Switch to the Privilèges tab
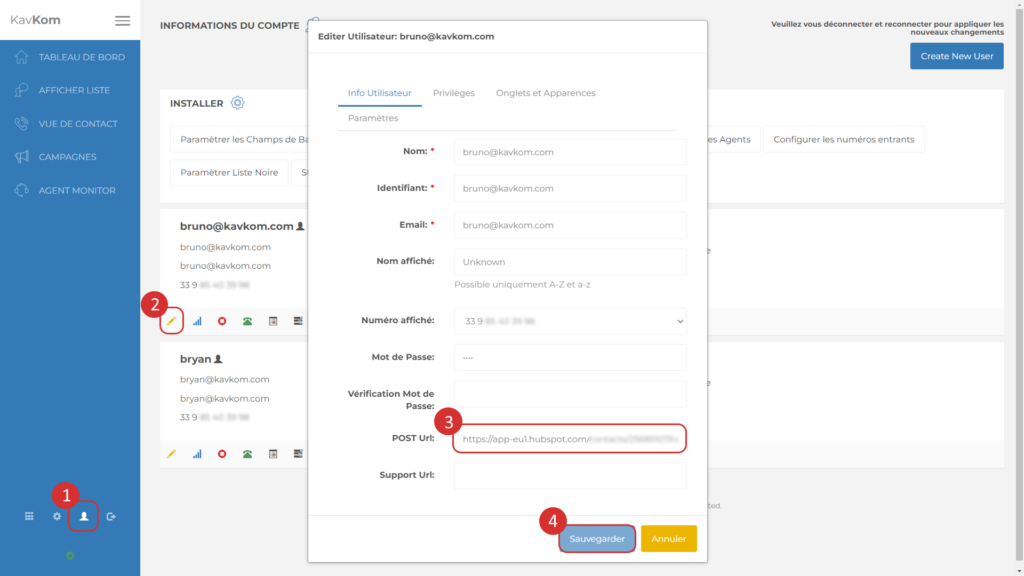Image resolution: width=1024 pixels, height=576 pixels. [453, 93]
